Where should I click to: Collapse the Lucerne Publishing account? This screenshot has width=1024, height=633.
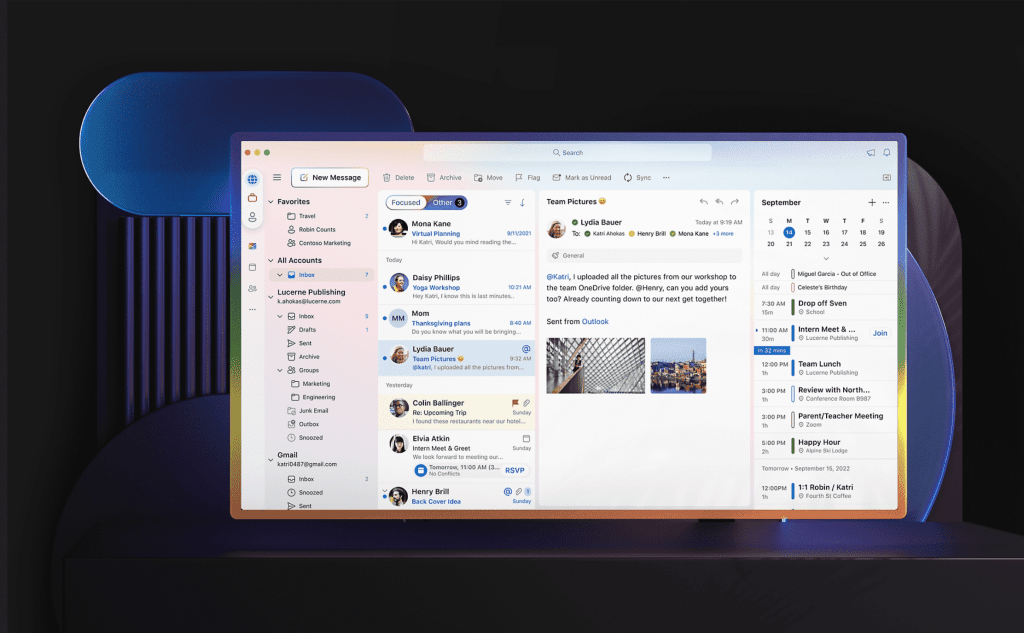pyautogui.click(x=271, y=297)
